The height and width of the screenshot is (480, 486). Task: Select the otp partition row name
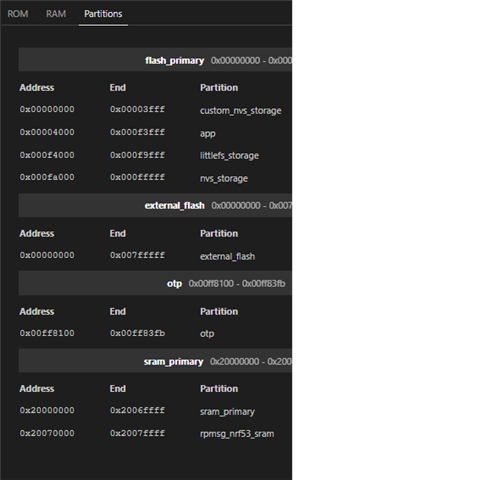pyautogui.click(x=207, y=334)
